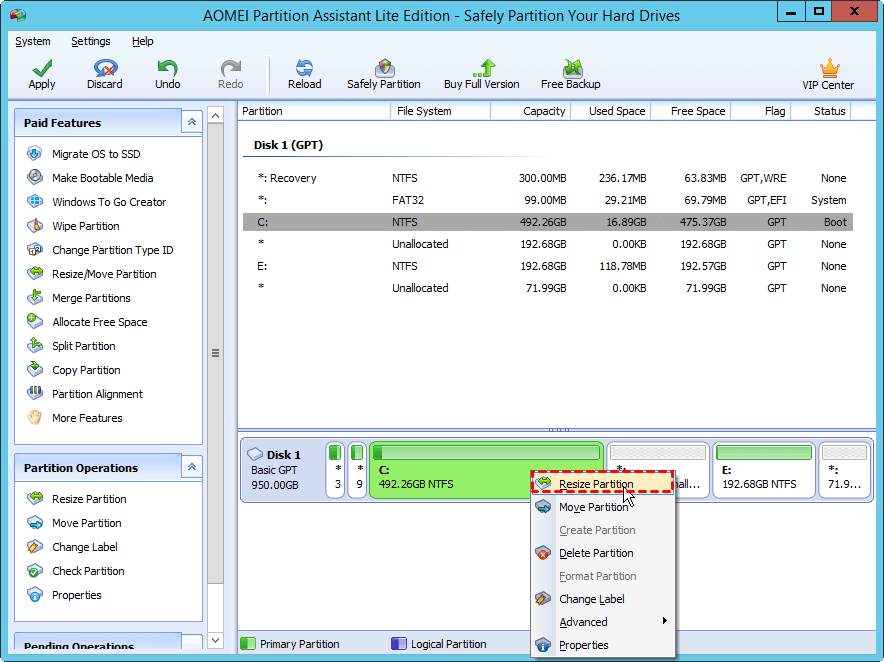The image size is (884, 662).
Task: Click Move Partition in Partition Operations panel
Action: point(86,523)
